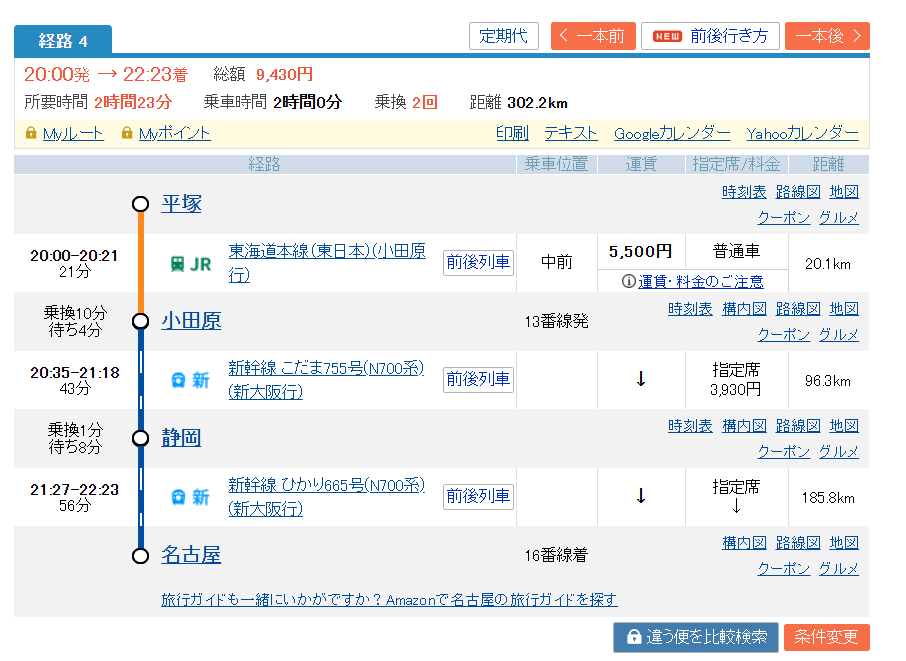The image size is (906, 661).
Task: Click the Shinkansen icon for こだま755号
Action: [178, 380]
